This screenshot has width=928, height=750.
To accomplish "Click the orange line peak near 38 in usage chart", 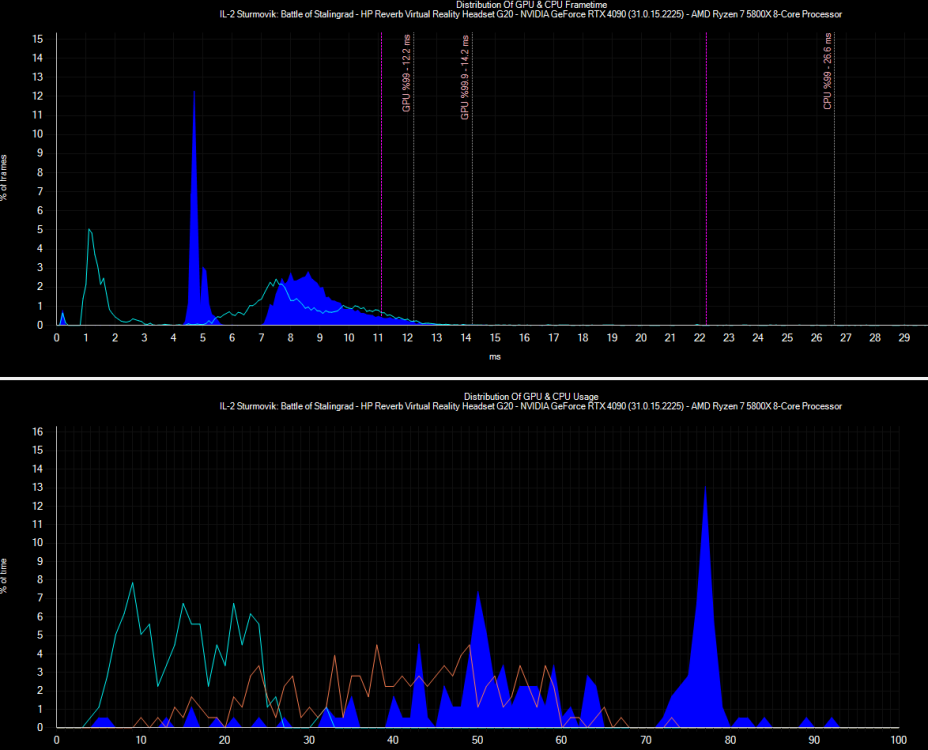I will point(376,646).
